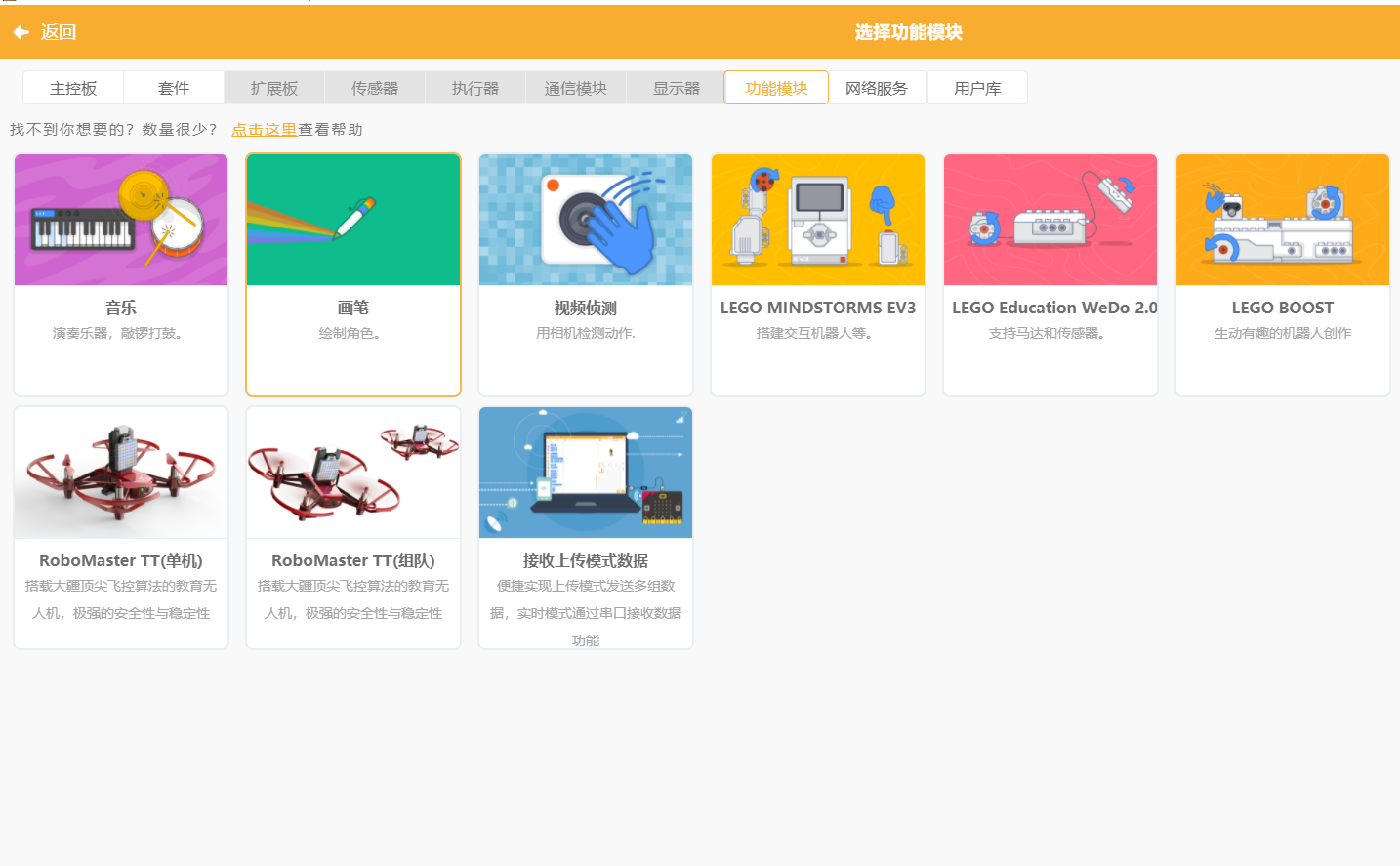Click the 生动有趣的机器人创作 description
Viewport: 1400px width, 866px height.
[x=1283, y=333]
